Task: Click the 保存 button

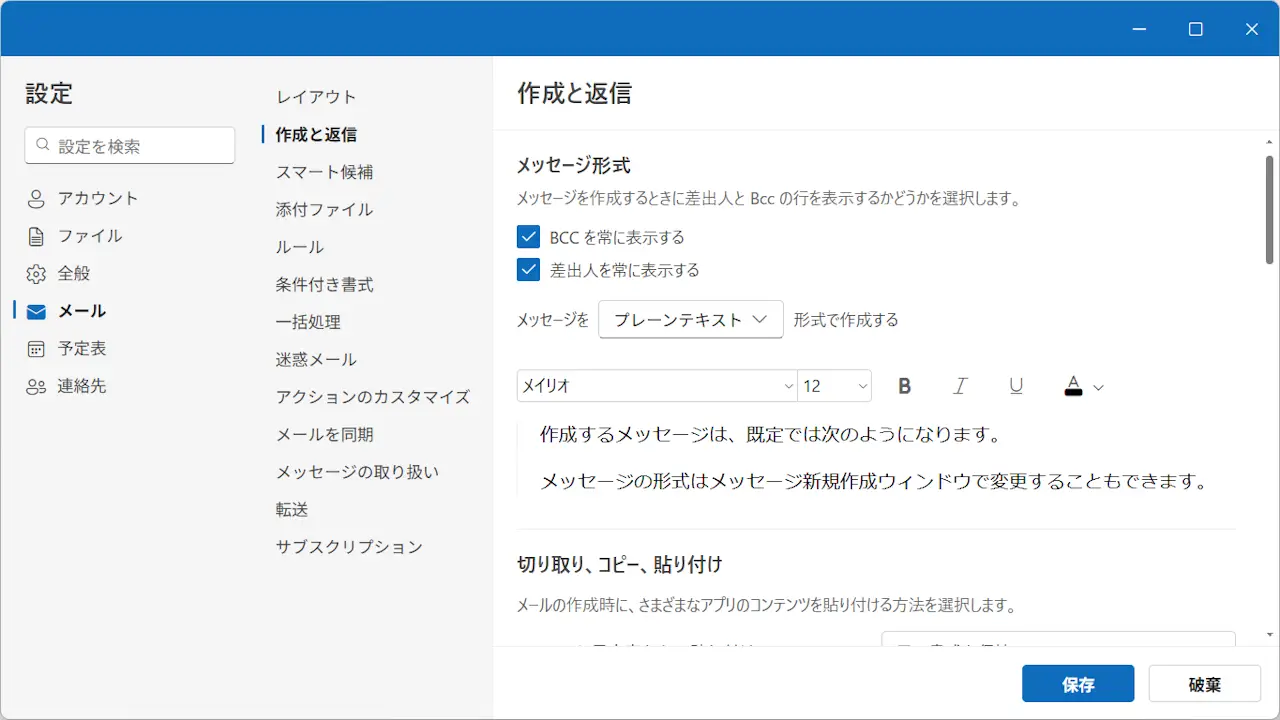Action: pos(1077,684)
